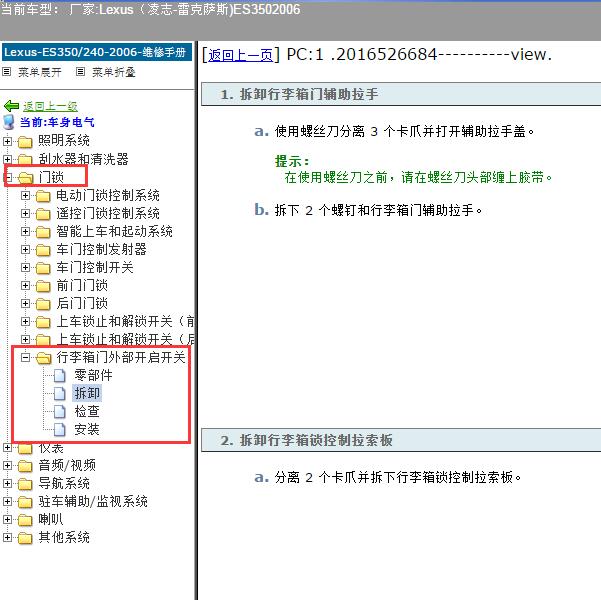Click the 喇叭 folder icon
The image size is (601, 600).
[x=25, y=520]
